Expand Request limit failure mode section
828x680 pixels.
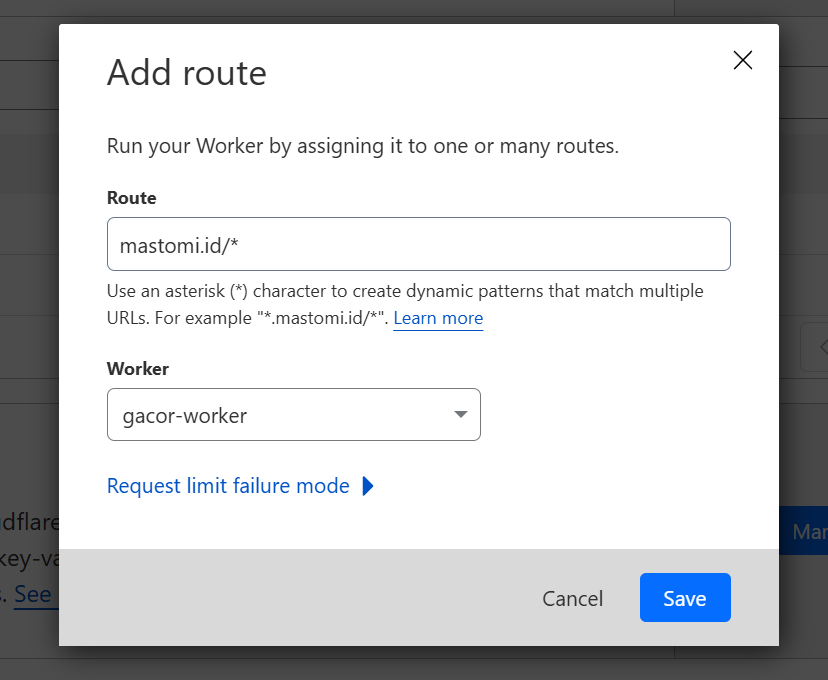point(228,486)
